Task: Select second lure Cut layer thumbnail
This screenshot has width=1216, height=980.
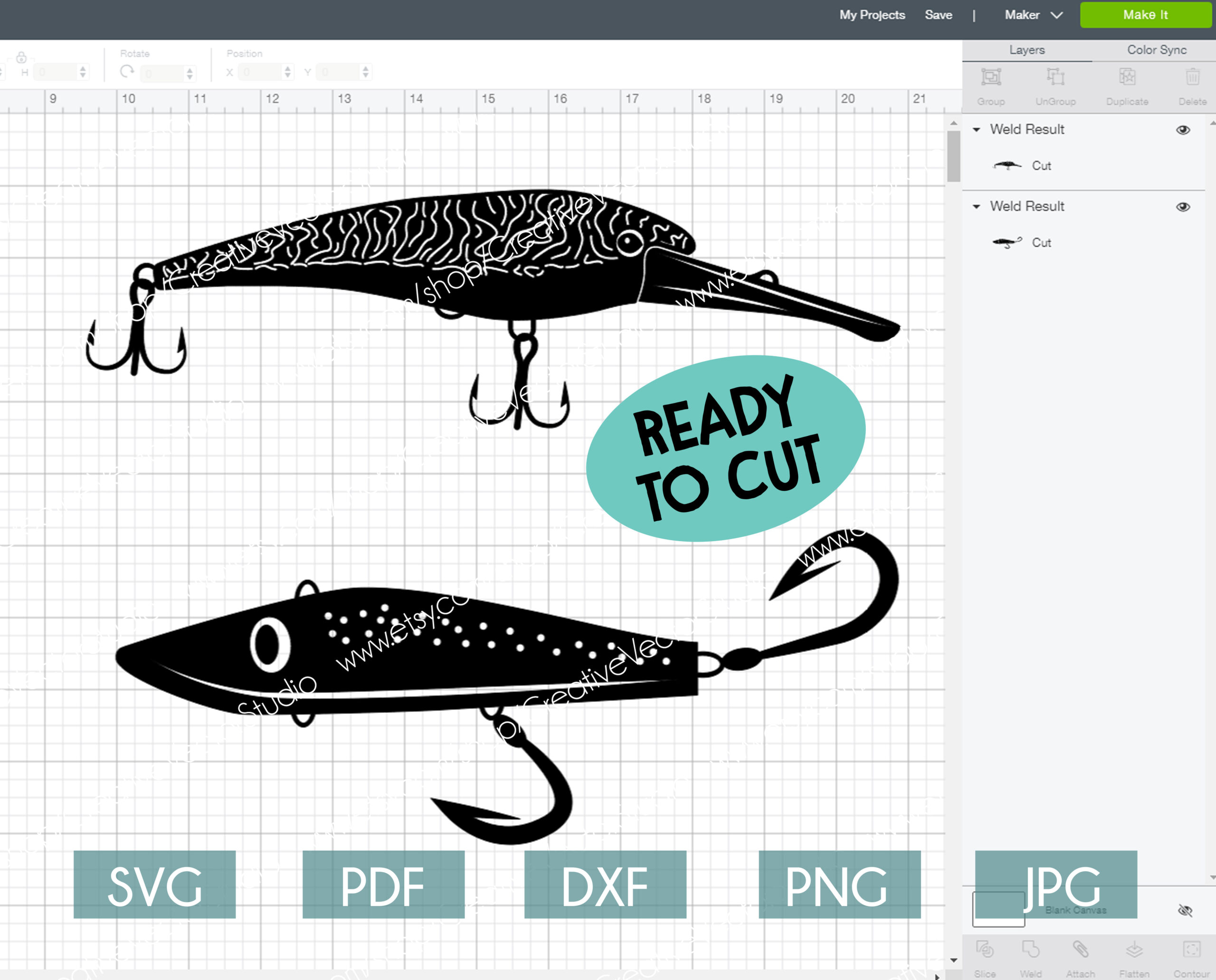Action: (x=1007, y=243)
